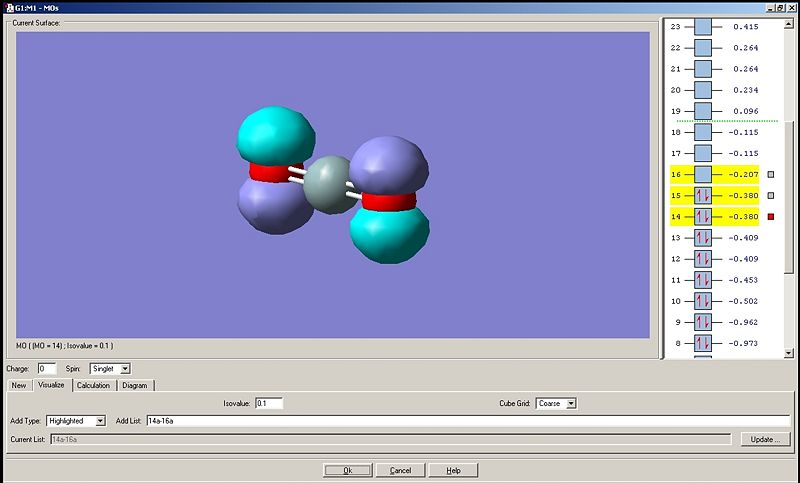The width and height of the screenshot is (800, 483).
Task: Click the Update... button
Action: 765,439
